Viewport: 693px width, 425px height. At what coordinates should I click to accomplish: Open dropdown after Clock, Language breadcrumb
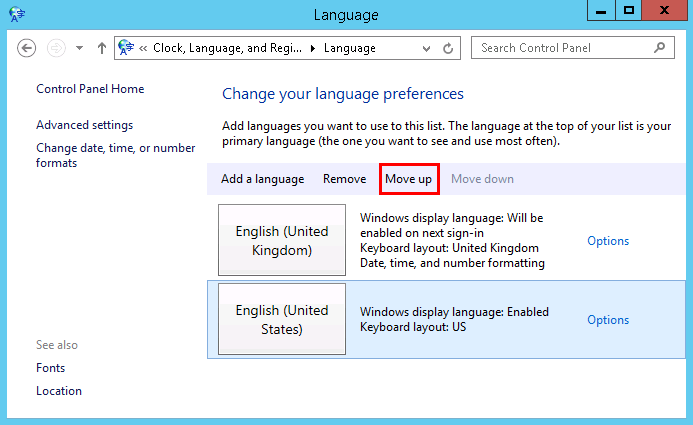click(x=313, y=48)
